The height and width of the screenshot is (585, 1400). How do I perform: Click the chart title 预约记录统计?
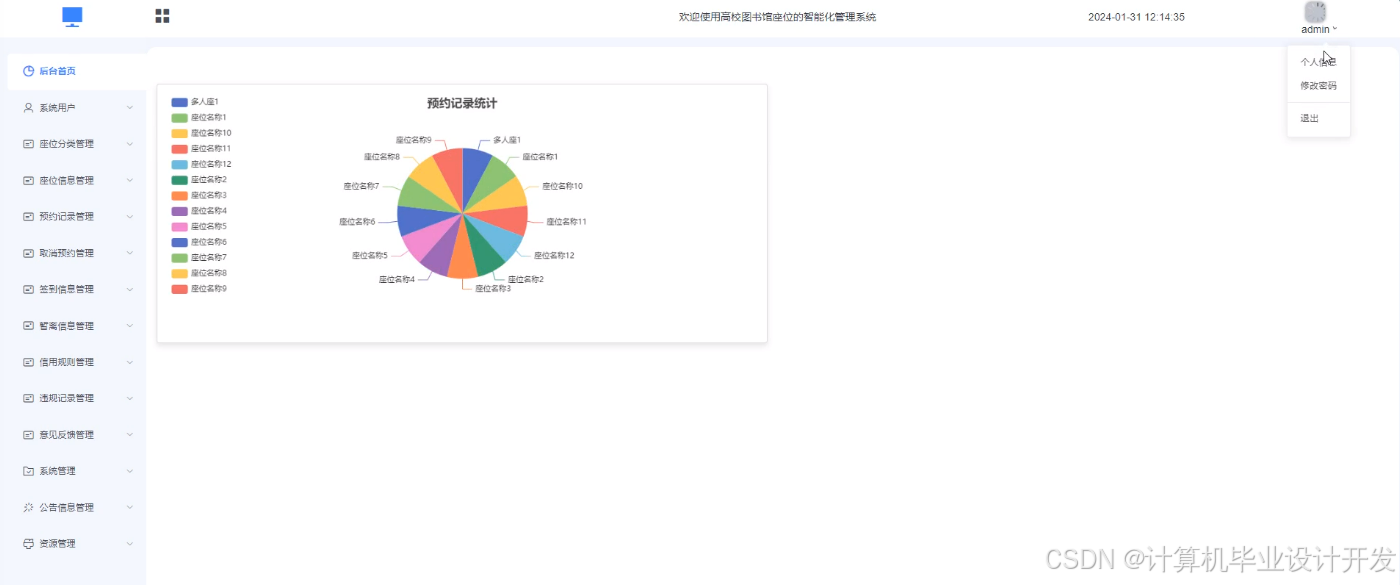click(462, 104)
